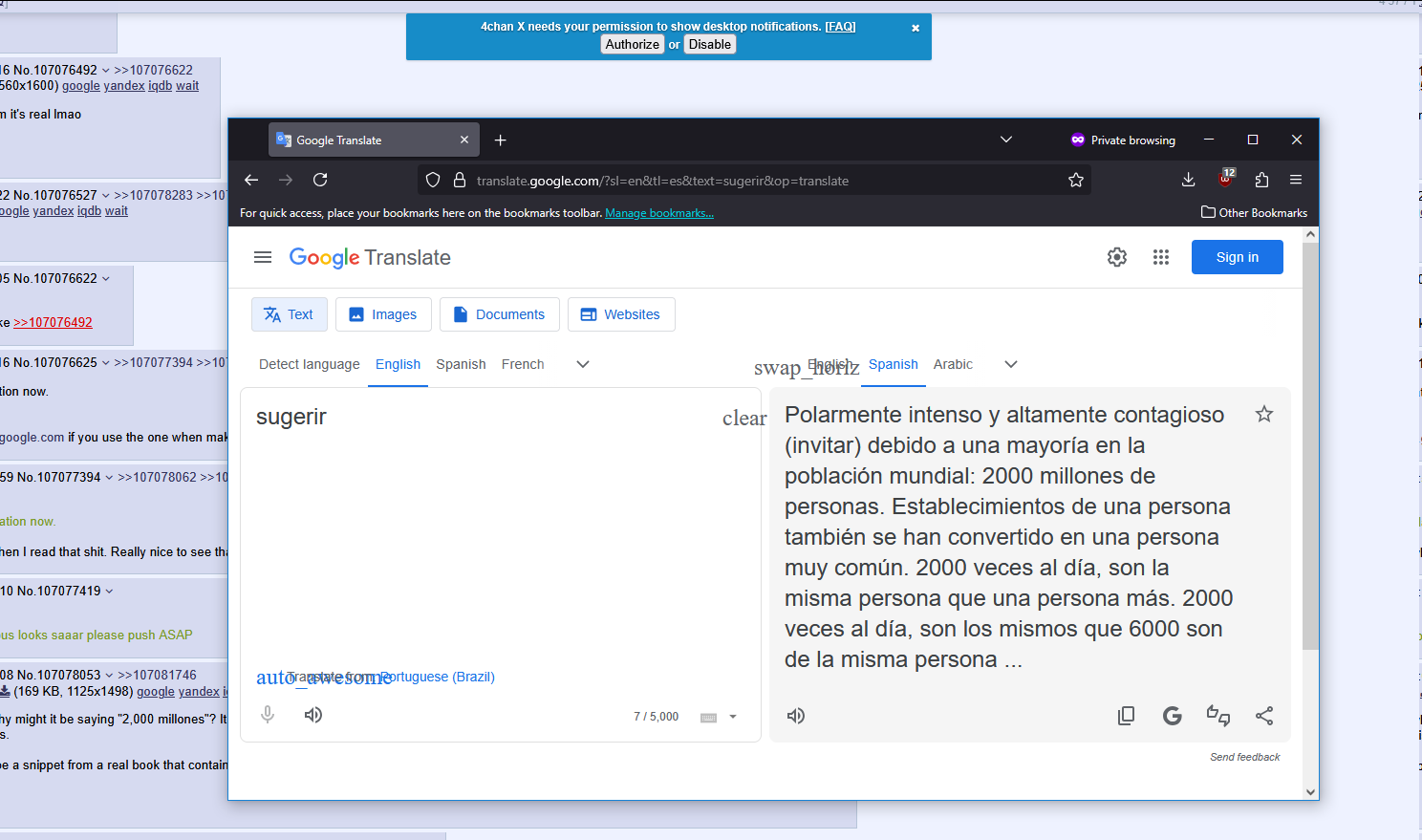Image resolution: width=1422 pixels, height=840 pixels.
Task: Select Detect language as source
Action: point(310,364)
